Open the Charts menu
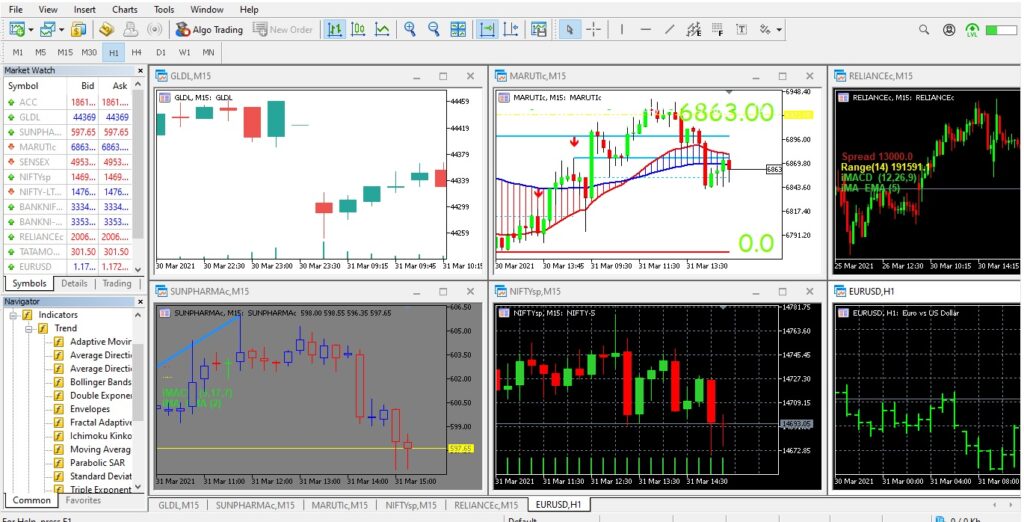This screenshot has width=1024, height=522. [x=125, y=10]
